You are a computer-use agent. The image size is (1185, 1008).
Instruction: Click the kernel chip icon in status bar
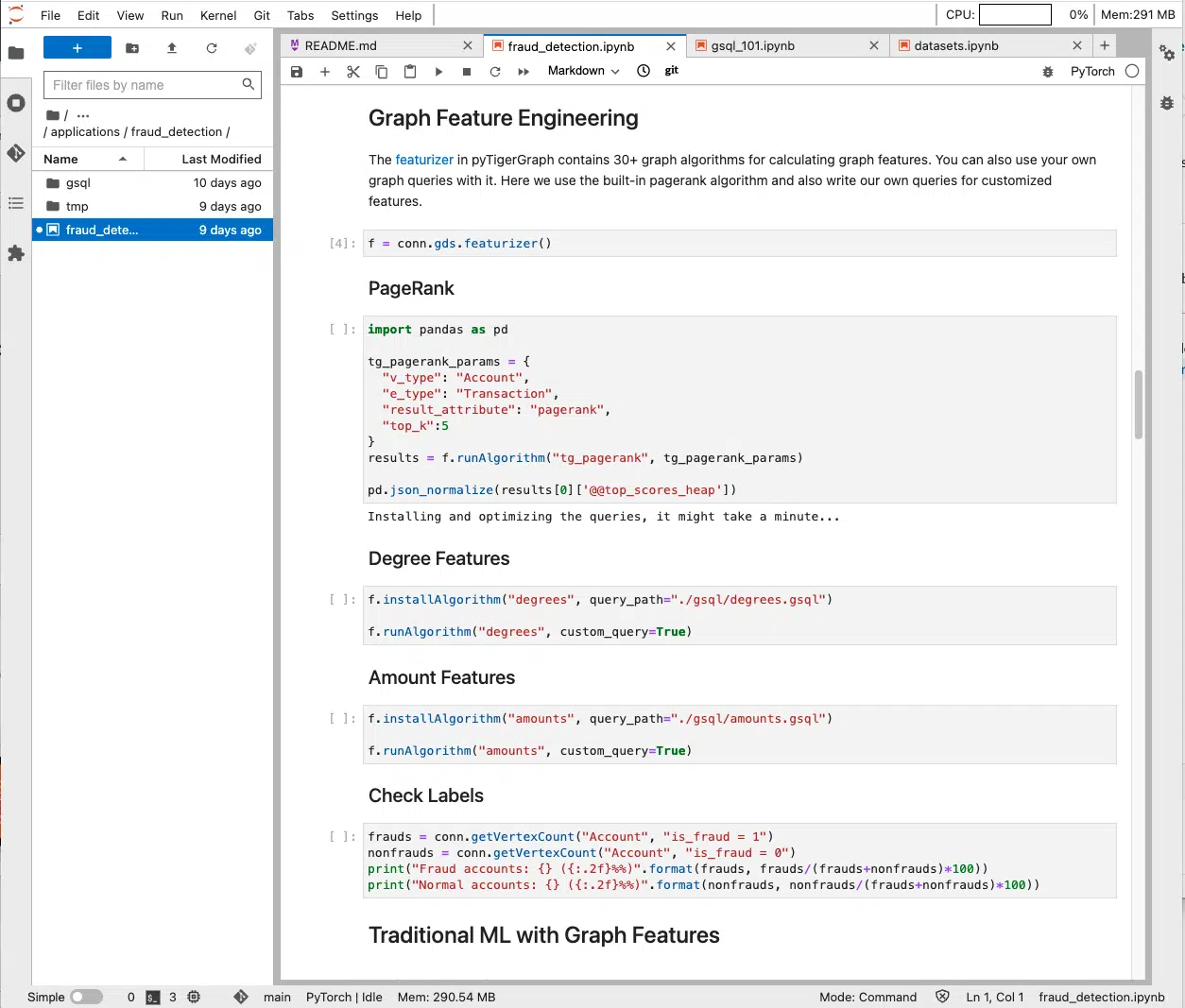(x=194, y=997)
